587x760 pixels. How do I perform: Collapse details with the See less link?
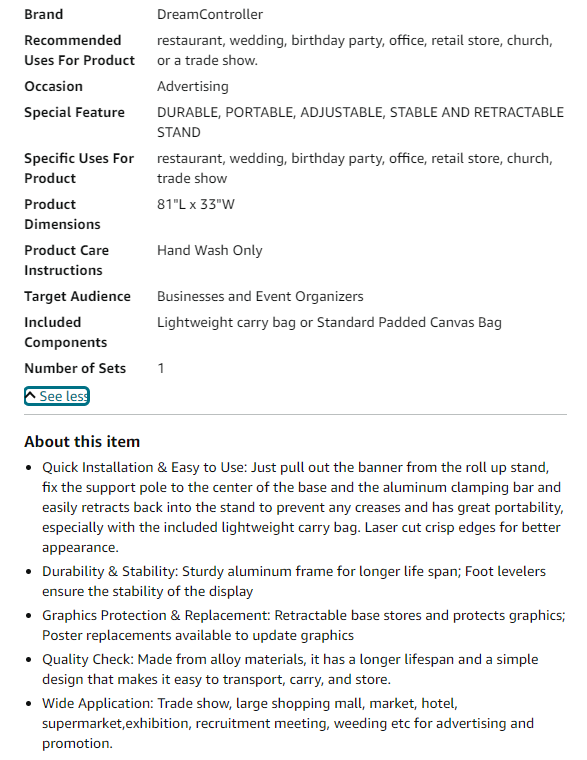click(57, 396)
